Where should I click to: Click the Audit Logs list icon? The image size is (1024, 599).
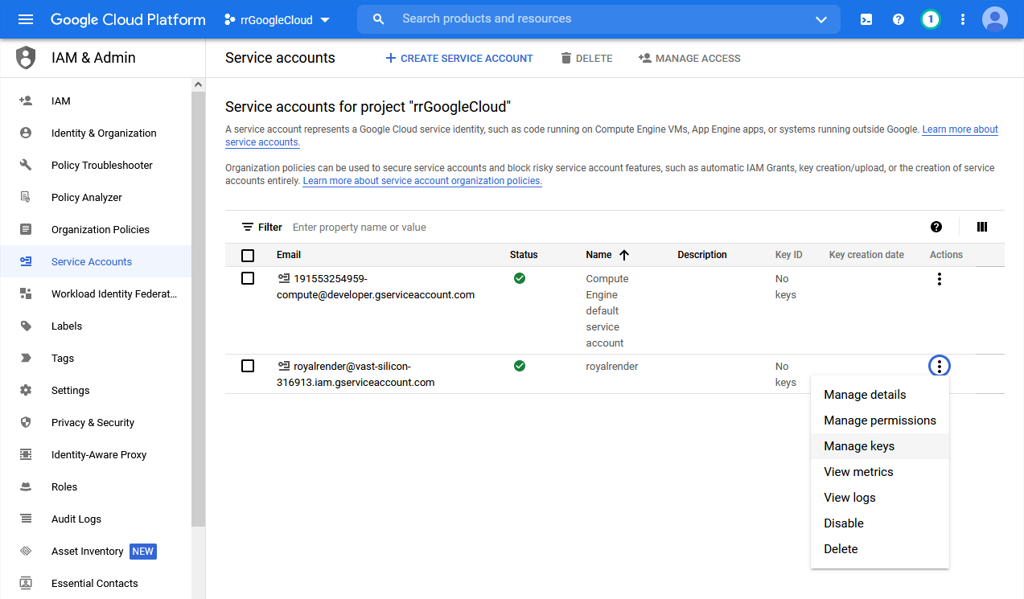(x=25, y=519)
